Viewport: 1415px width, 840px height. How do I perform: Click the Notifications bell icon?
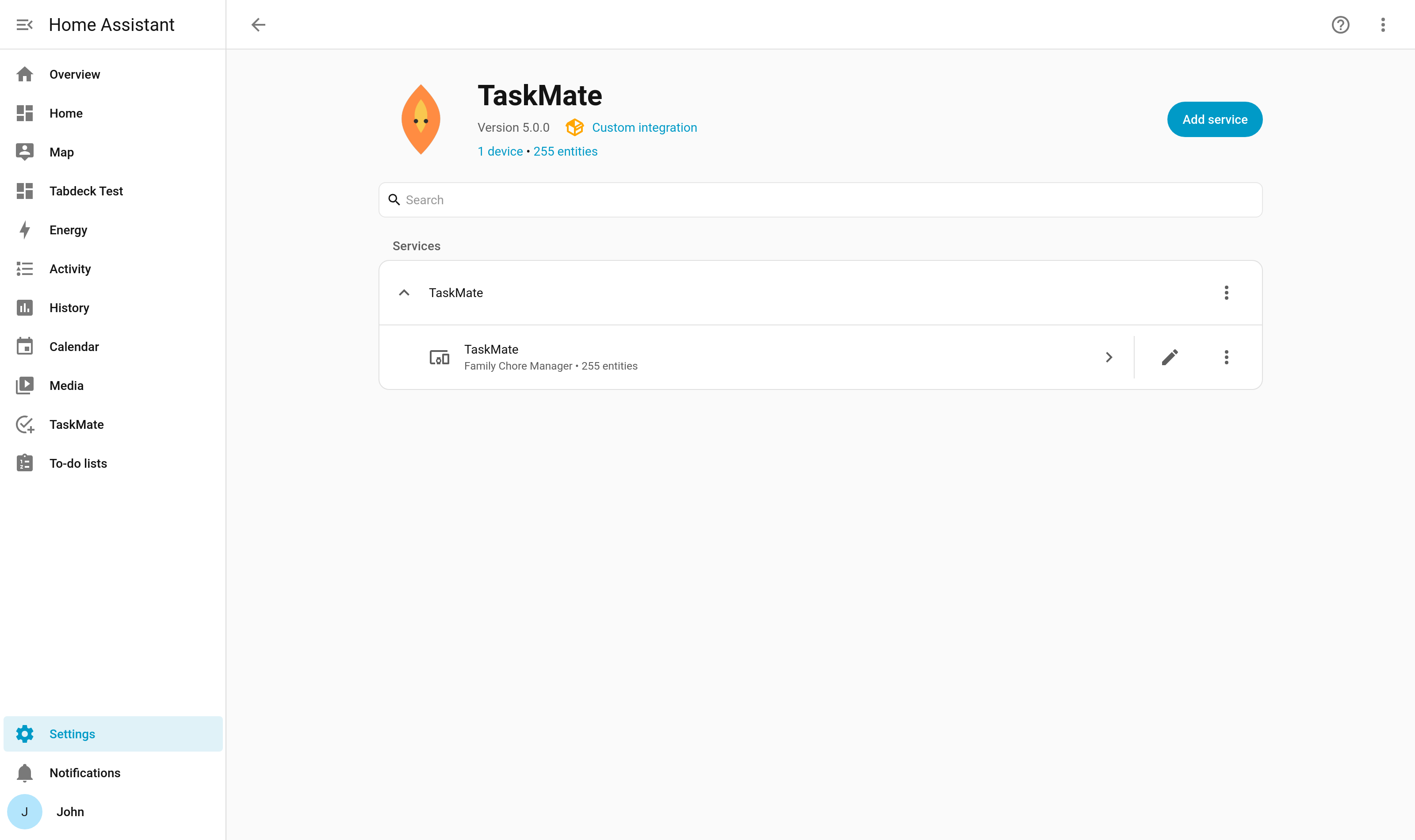tap(24, 773)
